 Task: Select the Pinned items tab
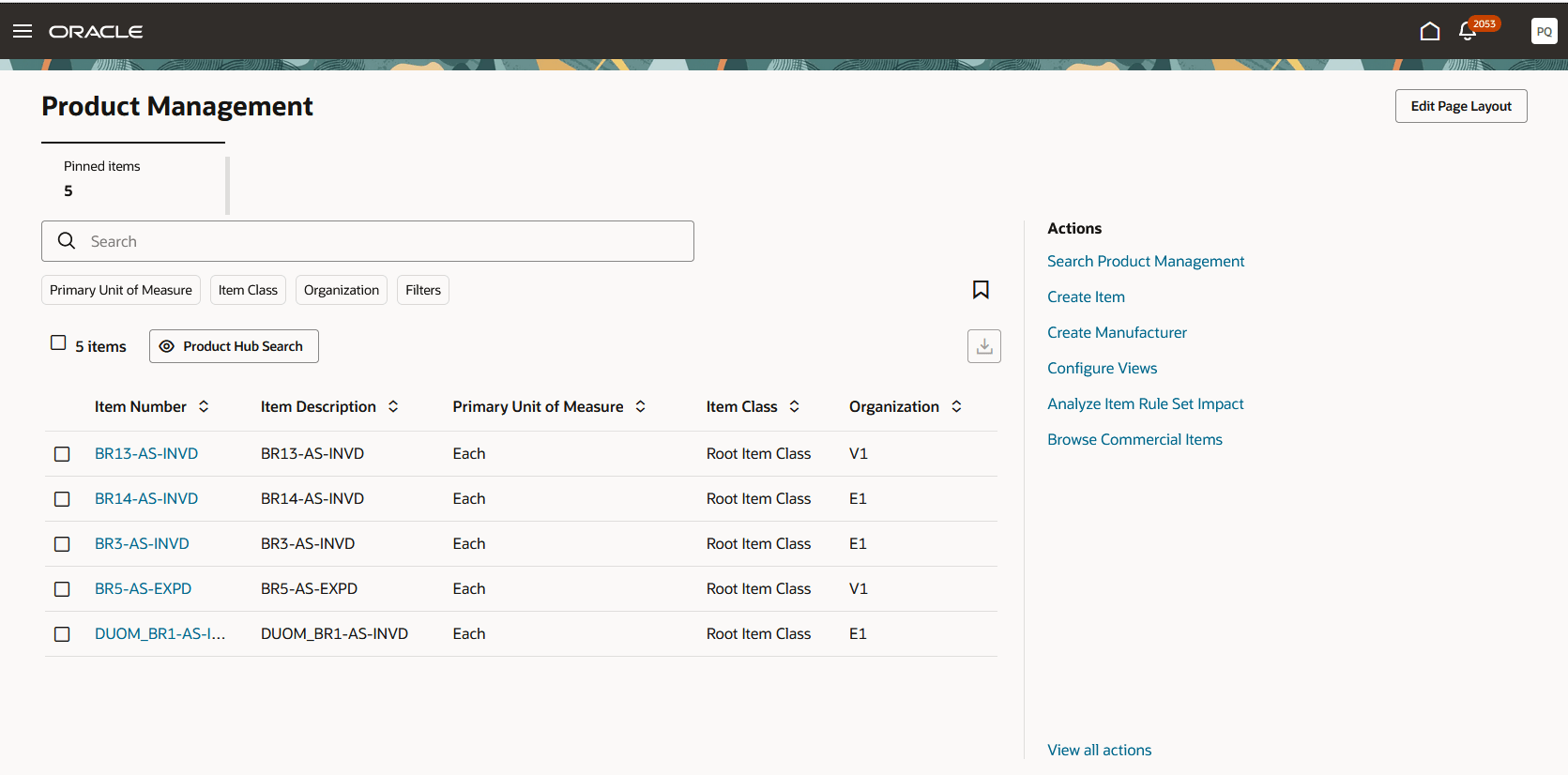coord(133,179)
